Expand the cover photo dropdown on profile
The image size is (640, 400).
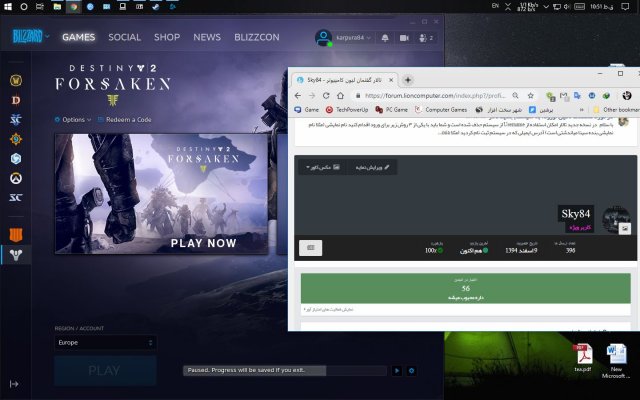(322, 167)
